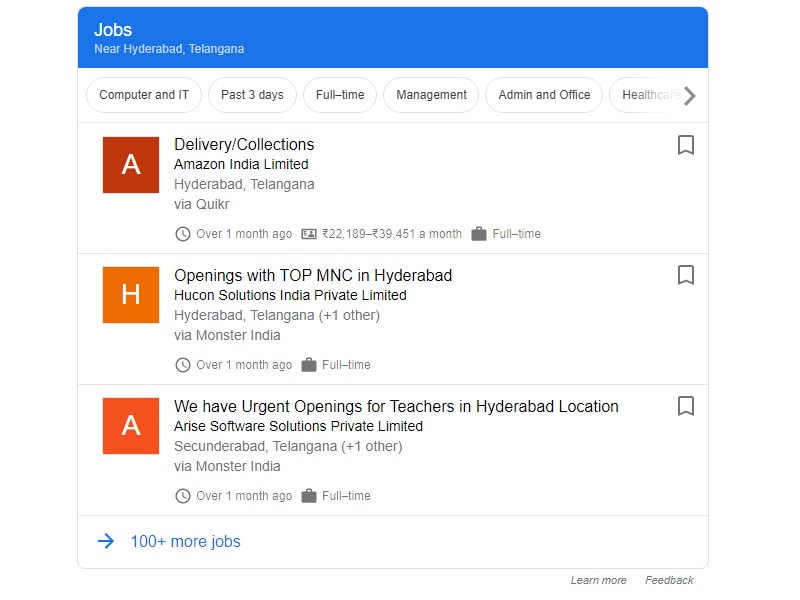Click briefcase icon on Hucon job
800x600 pixels.
coord(309,365)
